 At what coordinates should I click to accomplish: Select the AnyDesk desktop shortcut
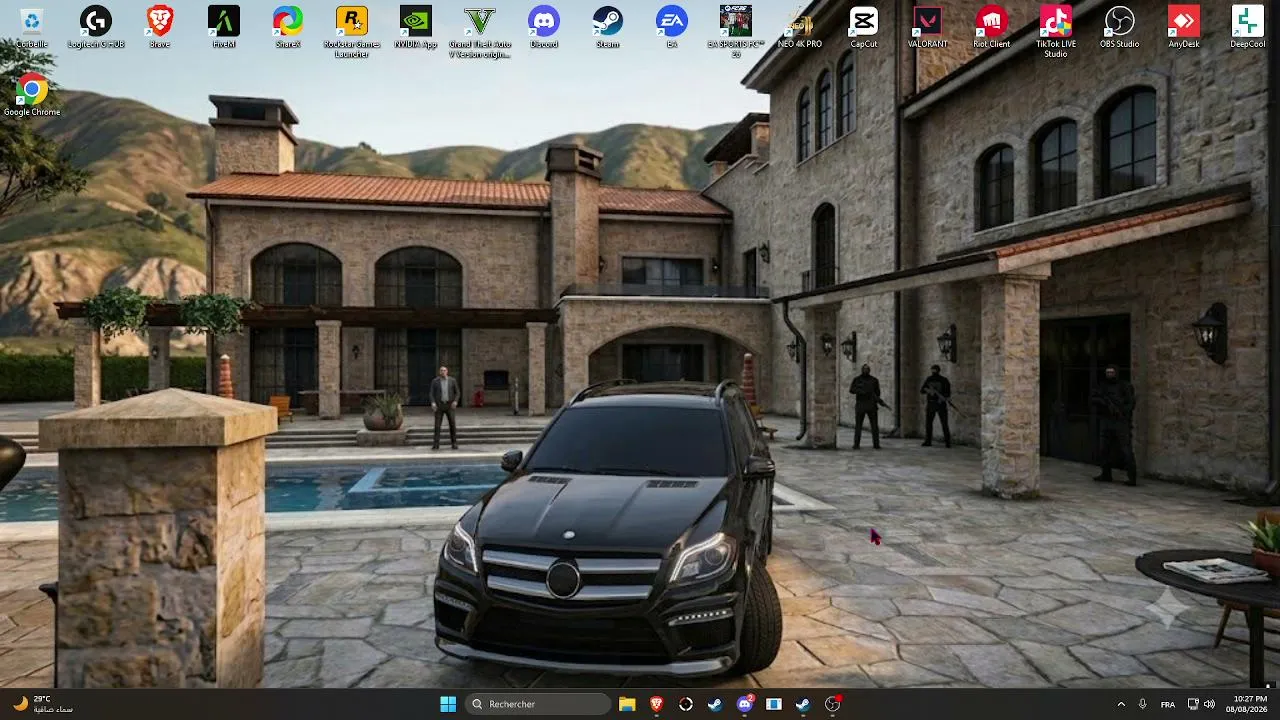tap(1184, 27)
